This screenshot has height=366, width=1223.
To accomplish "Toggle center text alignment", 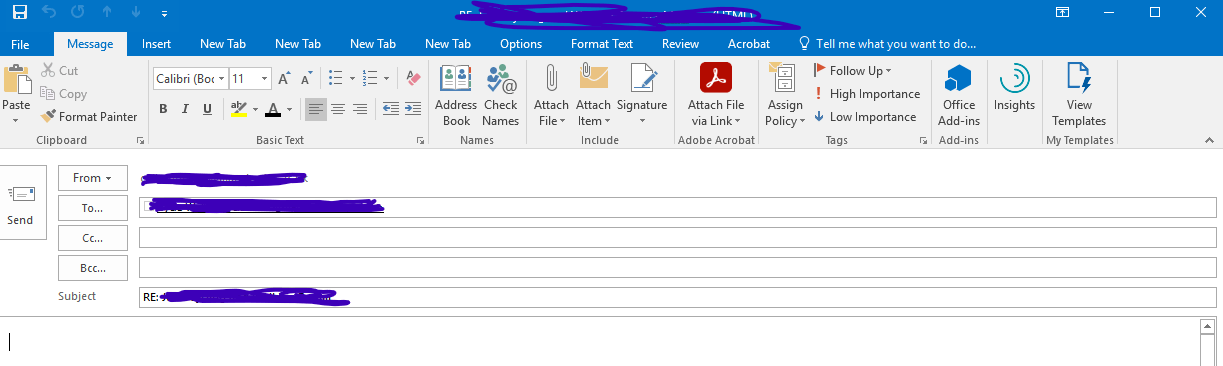I will tap(338, 109).
